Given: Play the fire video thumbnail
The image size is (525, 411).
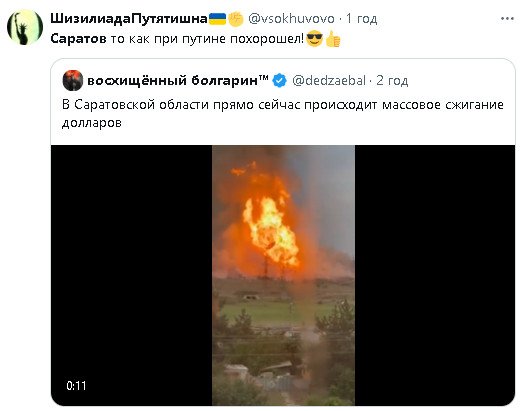Looking at the screenshot, I should (x=283, y=275).
